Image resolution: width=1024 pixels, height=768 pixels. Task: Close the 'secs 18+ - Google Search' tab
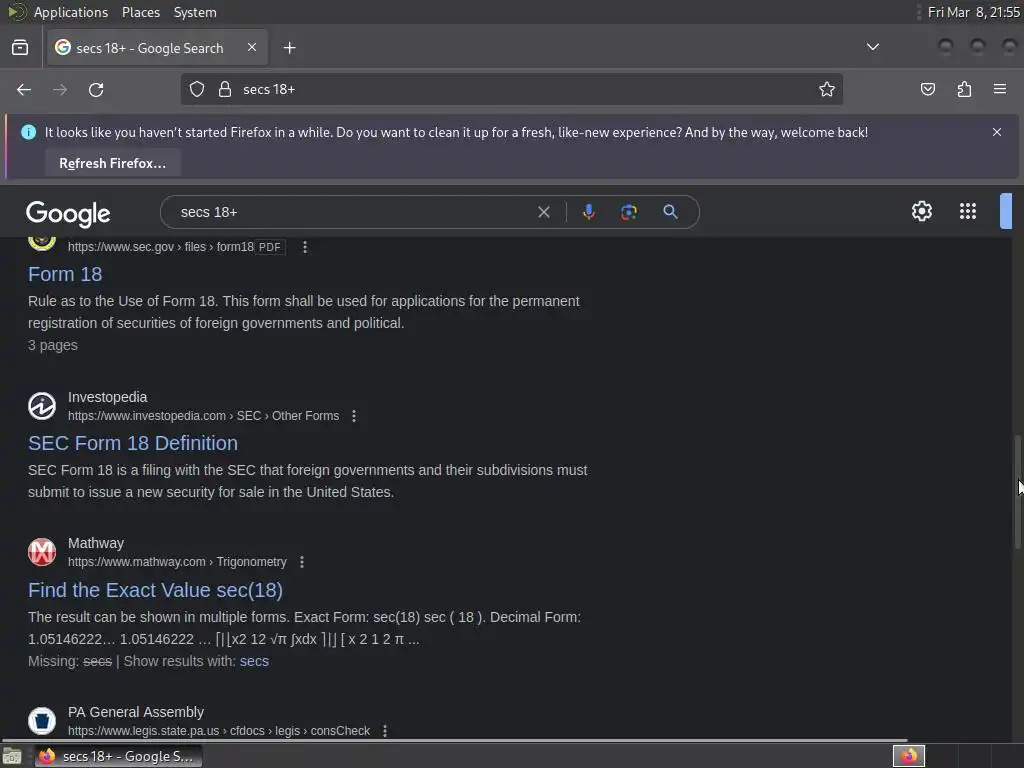[x=251, y=47]
